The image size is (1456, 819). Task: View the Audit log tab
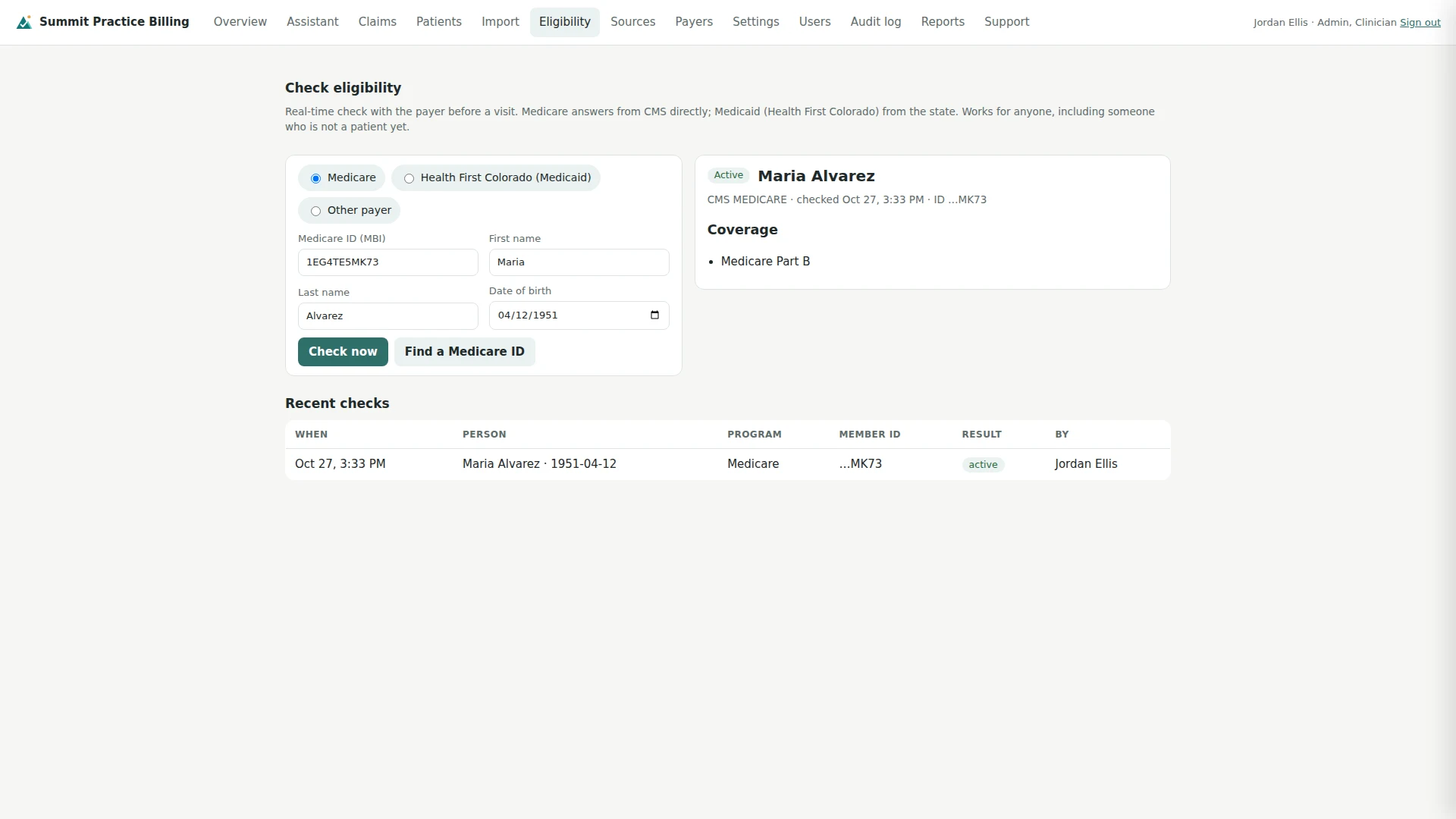click(876, 22)
